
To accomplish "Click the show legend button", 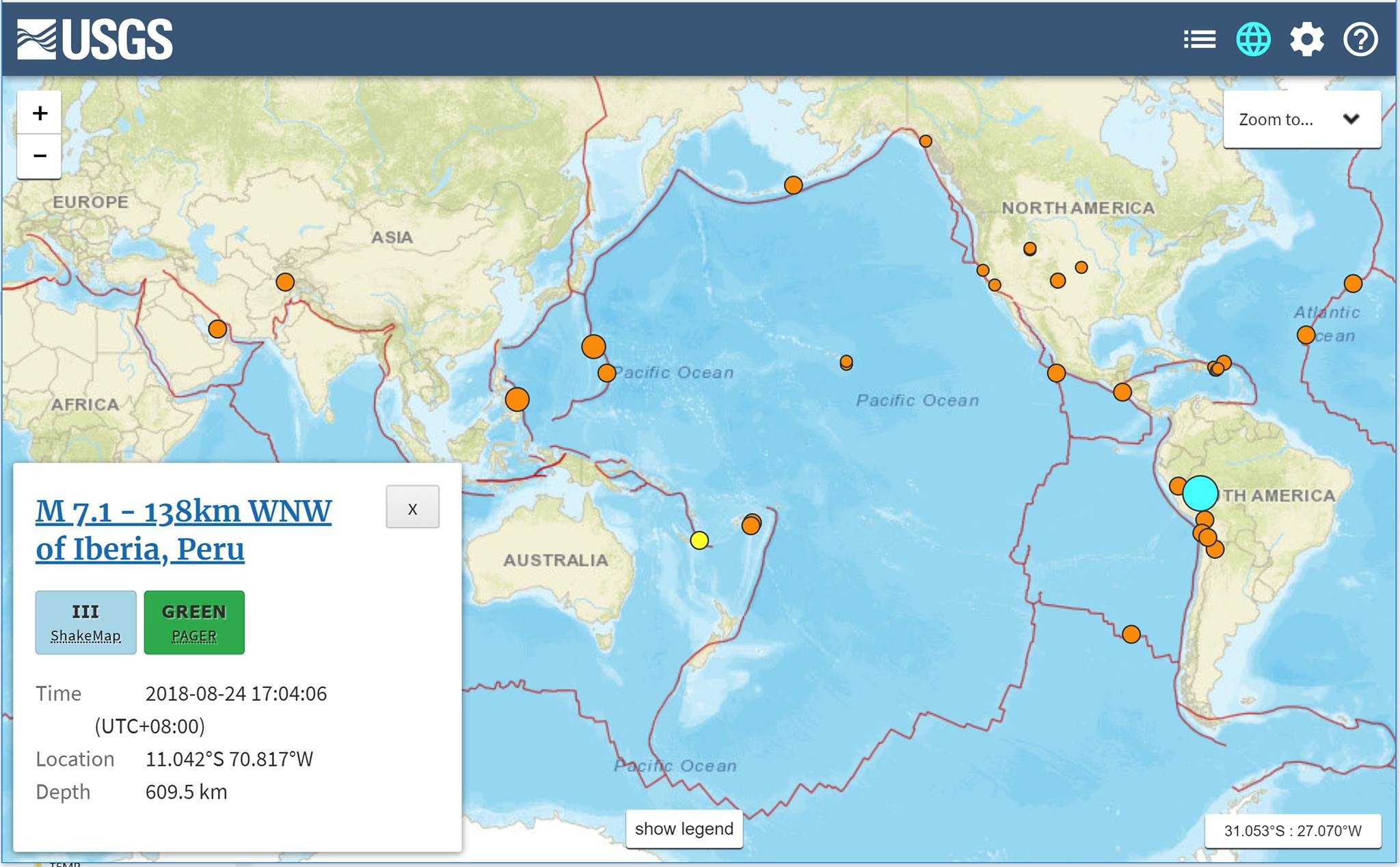I will click(x=684, y=829).
